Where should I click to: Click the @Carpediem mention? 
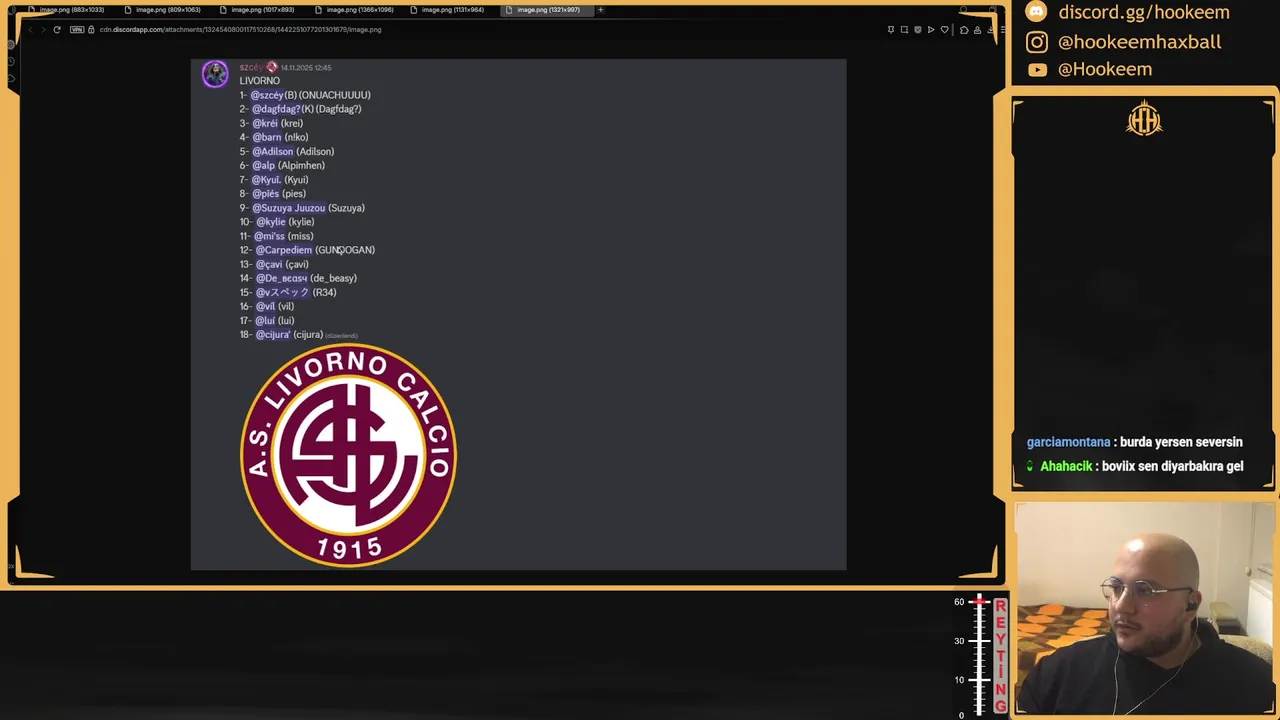(x=284, y=250)
